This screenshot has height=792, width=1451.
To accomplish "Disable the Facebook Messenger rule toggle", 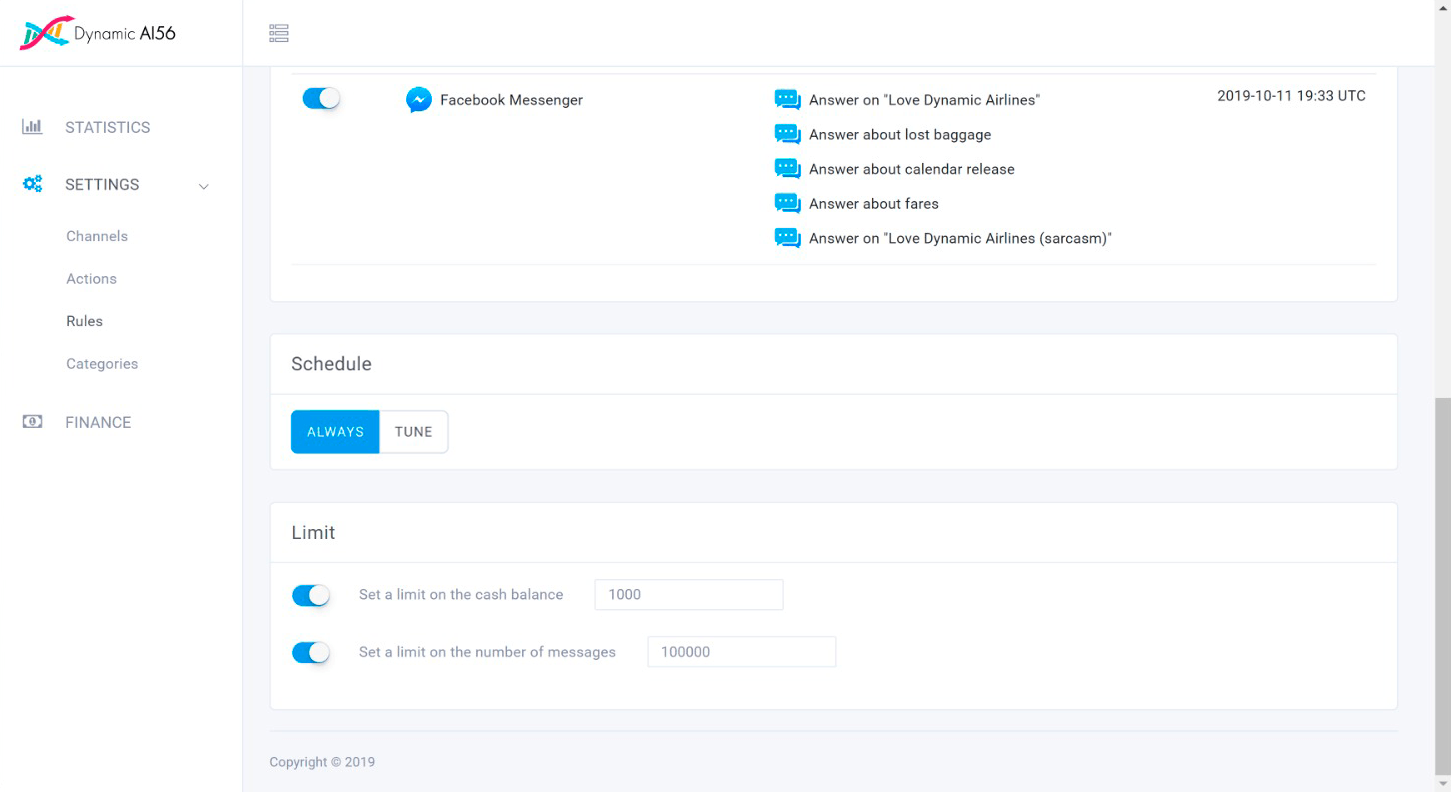I will pos(321,99).
